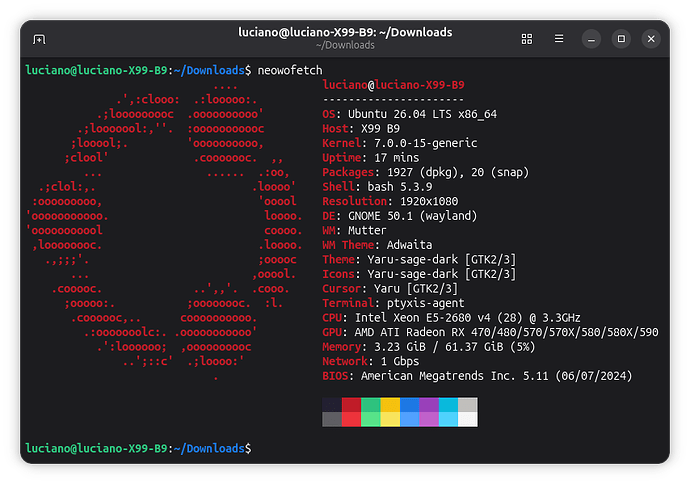Click the typed neowofetch command
The image size is (690, 483).
290,70
